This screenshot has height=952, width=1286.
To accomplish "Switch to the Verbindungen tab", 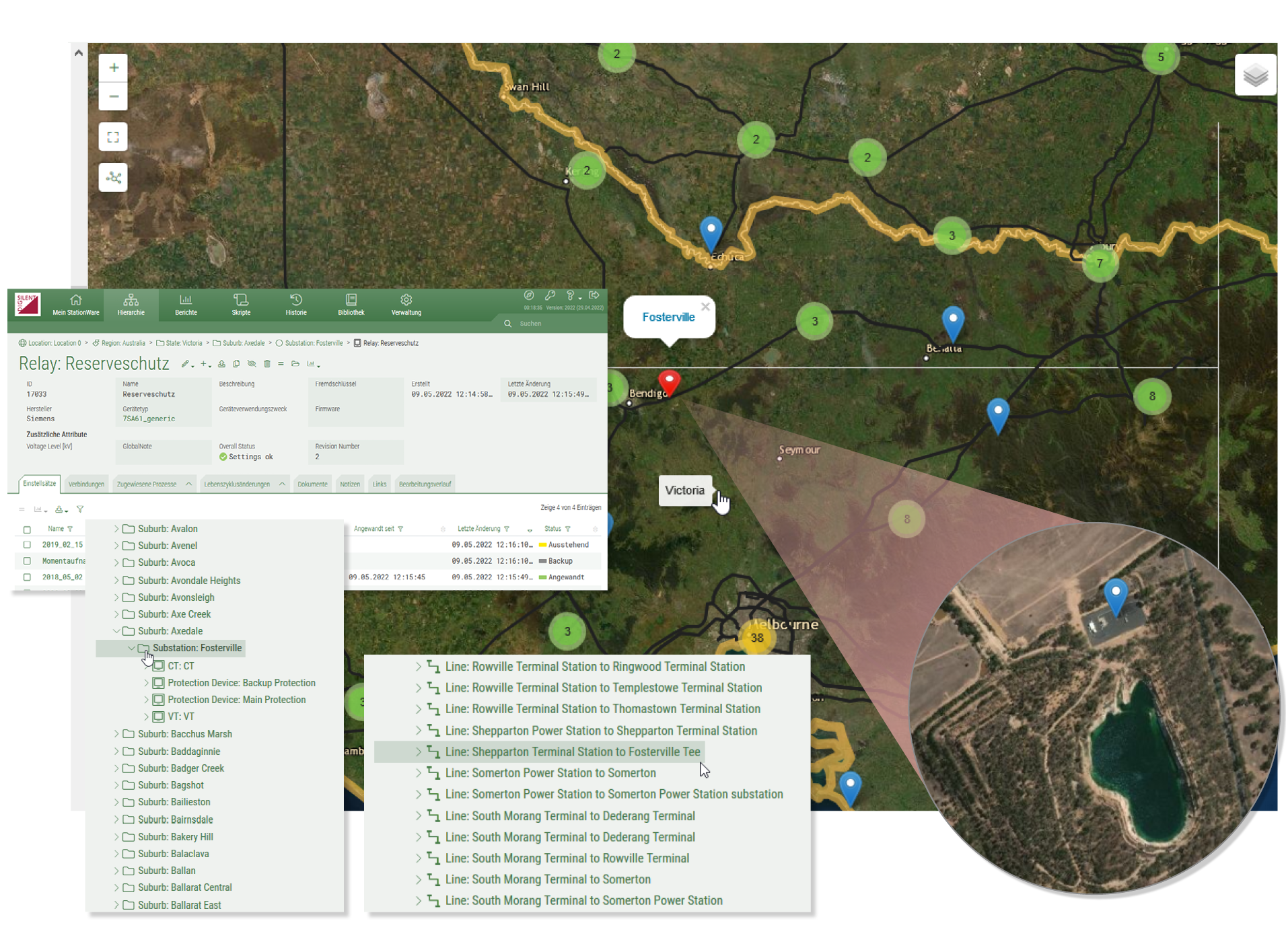I will 86,484.
